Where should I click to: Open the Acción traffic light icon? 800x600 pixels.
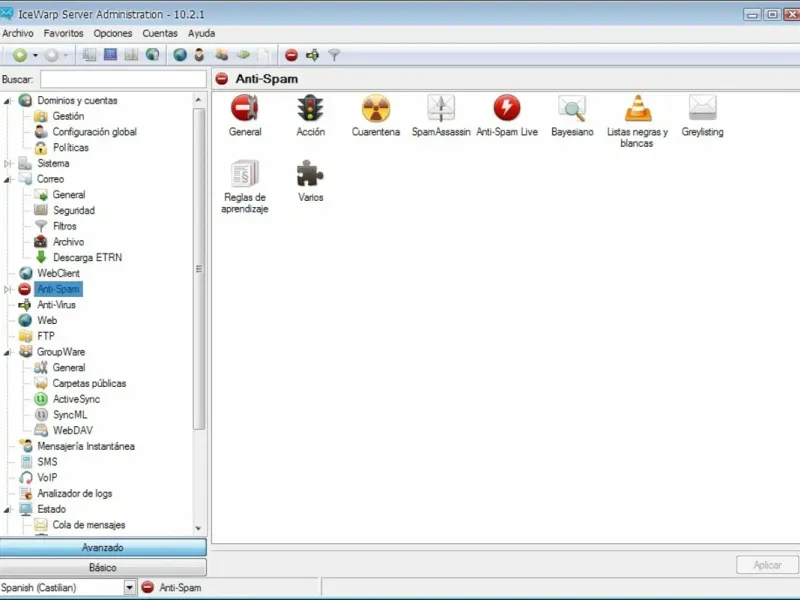[310, 116]
